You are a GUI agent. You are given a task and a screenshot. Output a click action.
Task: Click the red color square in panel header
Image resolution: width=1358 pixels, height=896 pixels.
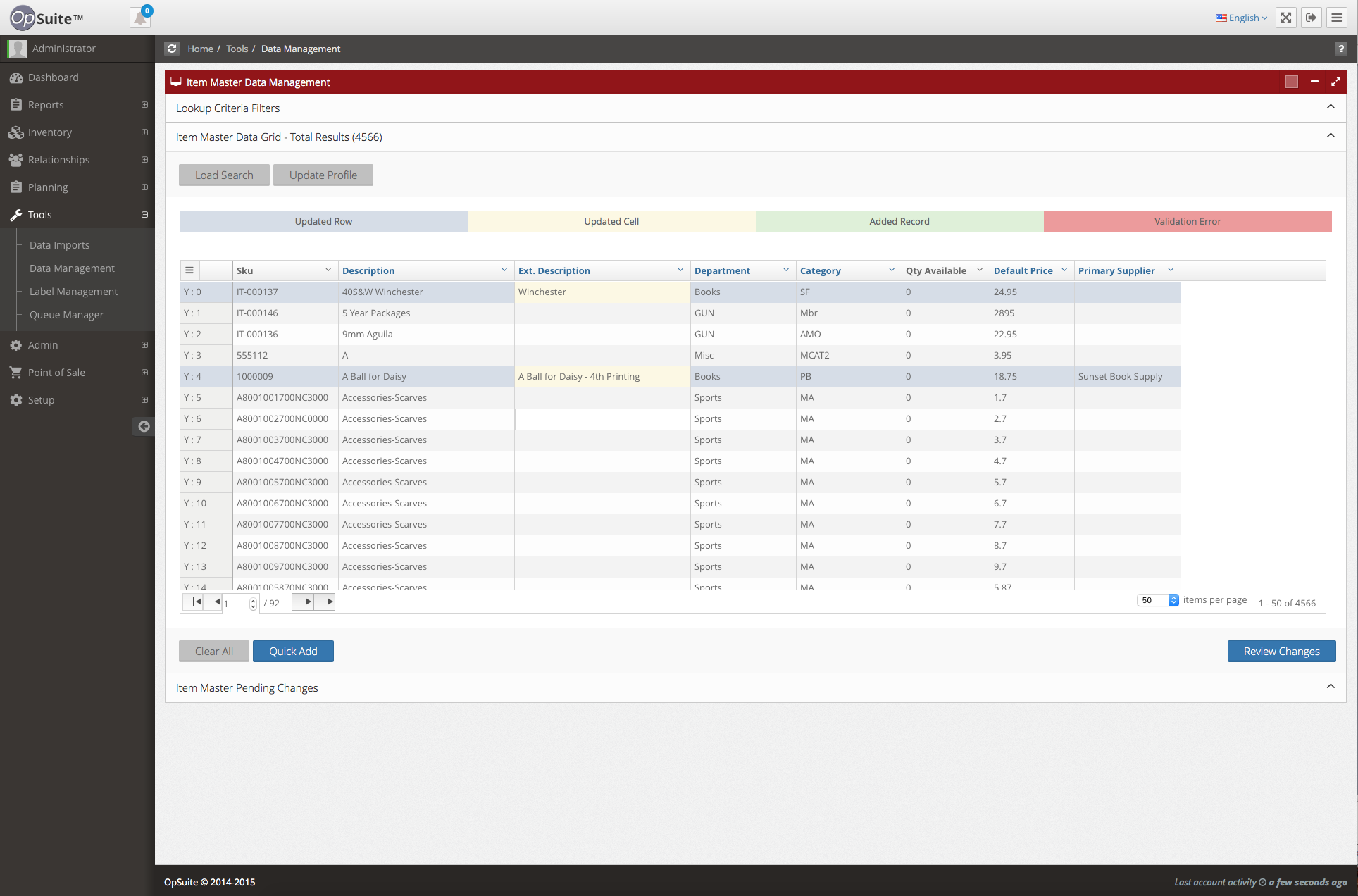click(1291, 82)
